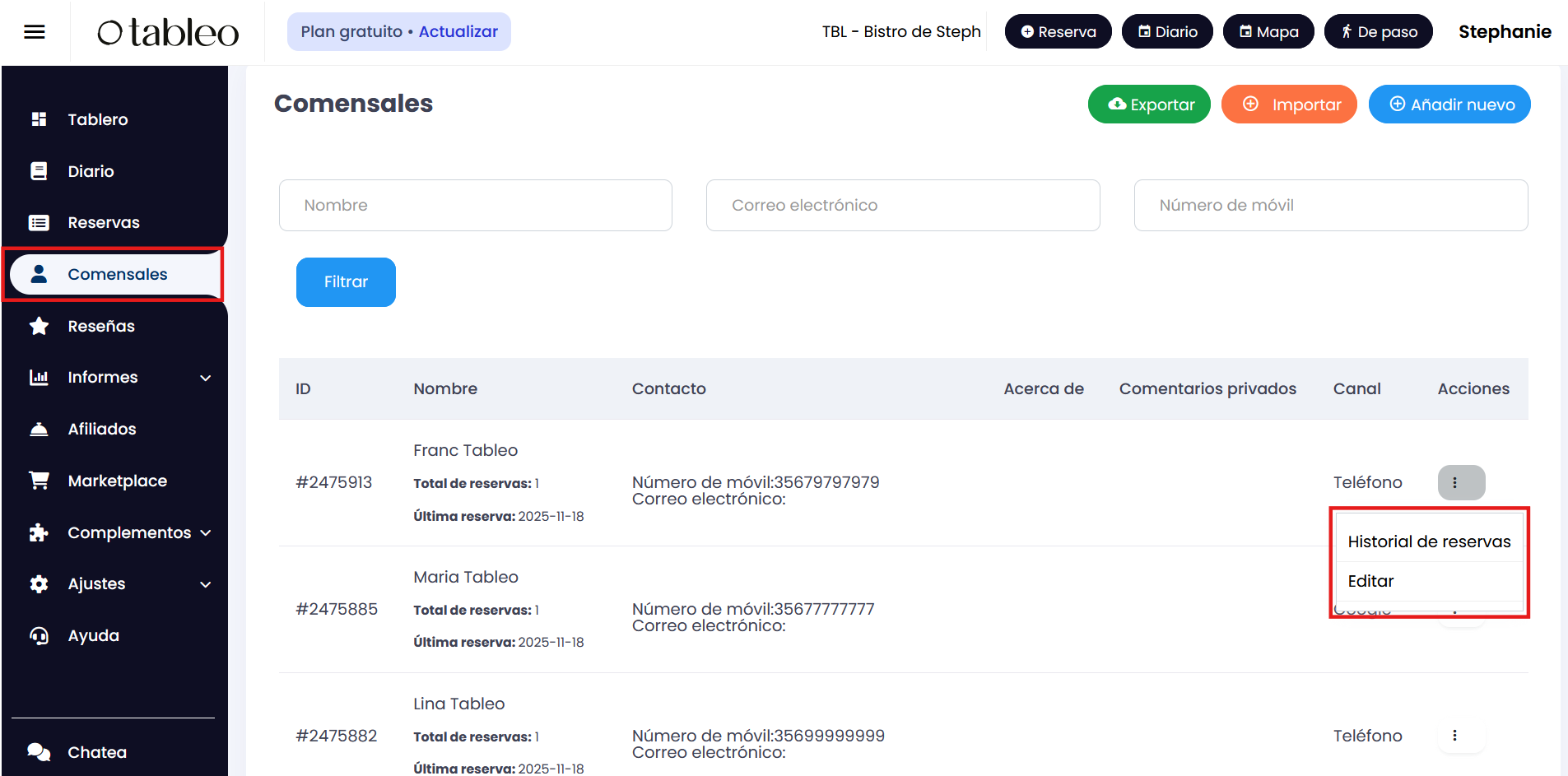The width and height of the screenshot is (1568, 776).
Task: Click mobile number 35677777777
Action: pos(824,609)
